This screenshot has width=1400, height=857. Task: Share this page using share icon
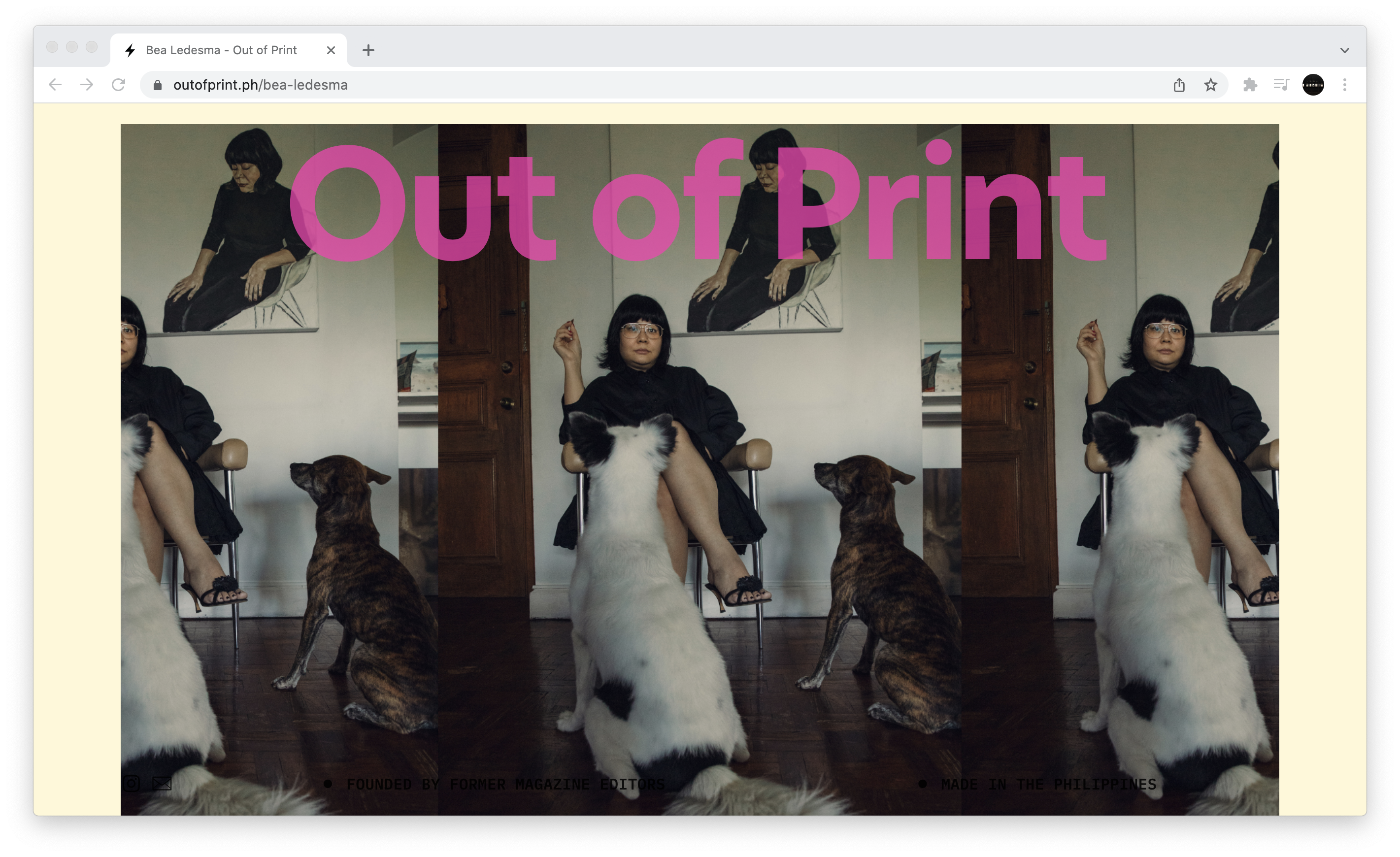tap(1179, 85)
